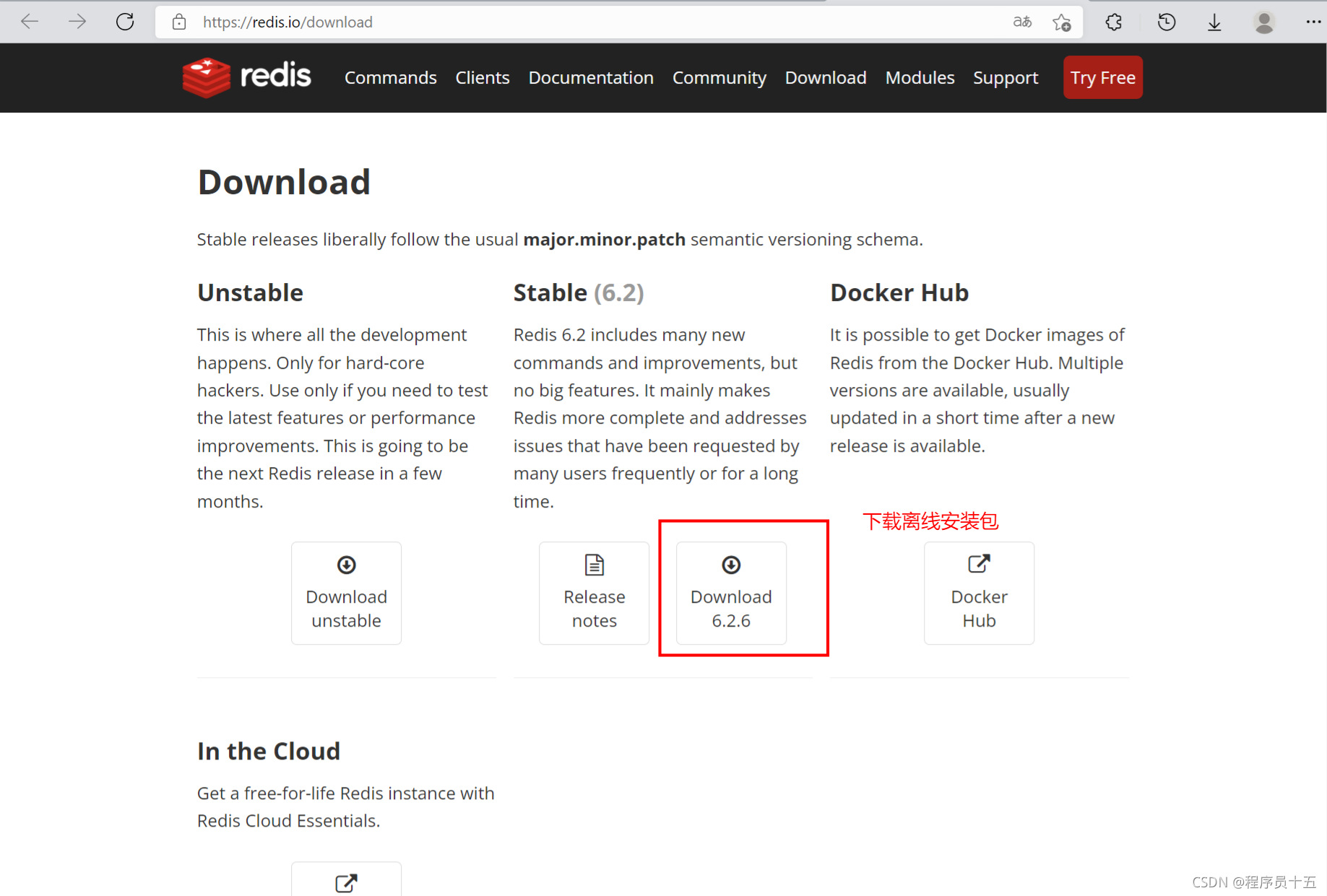The width and height of the screenshot is (1327, 896).
Task: Open the Commands menu item
Action: point(391,77)
